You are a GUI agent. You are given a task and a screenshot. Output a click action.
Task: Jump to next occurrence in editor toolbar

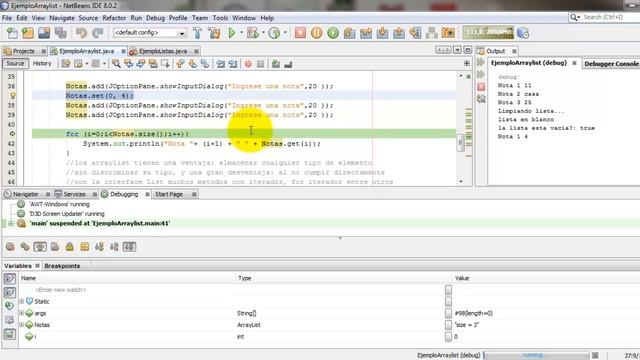(x=141, y=64)
